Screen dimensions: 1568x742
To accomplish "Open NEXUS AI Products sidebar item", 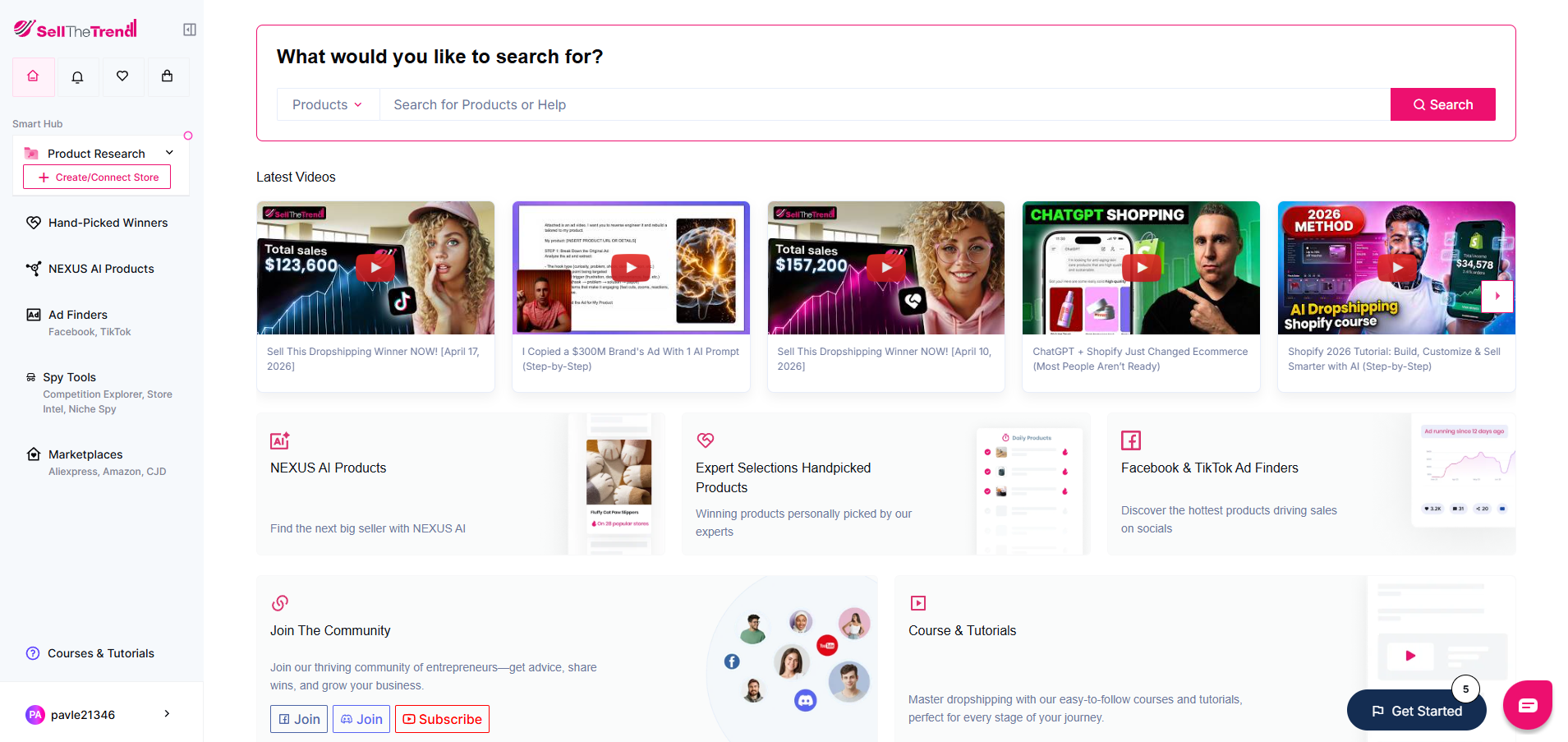I will coord(101,269).
